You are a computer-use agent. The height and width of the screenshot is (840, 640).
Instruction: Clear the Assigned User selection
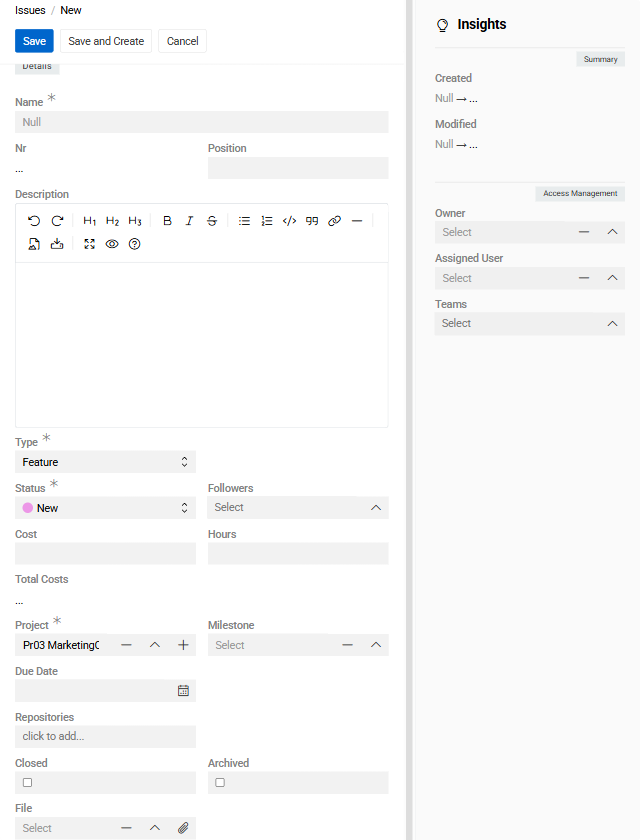[x=584, y=278]
